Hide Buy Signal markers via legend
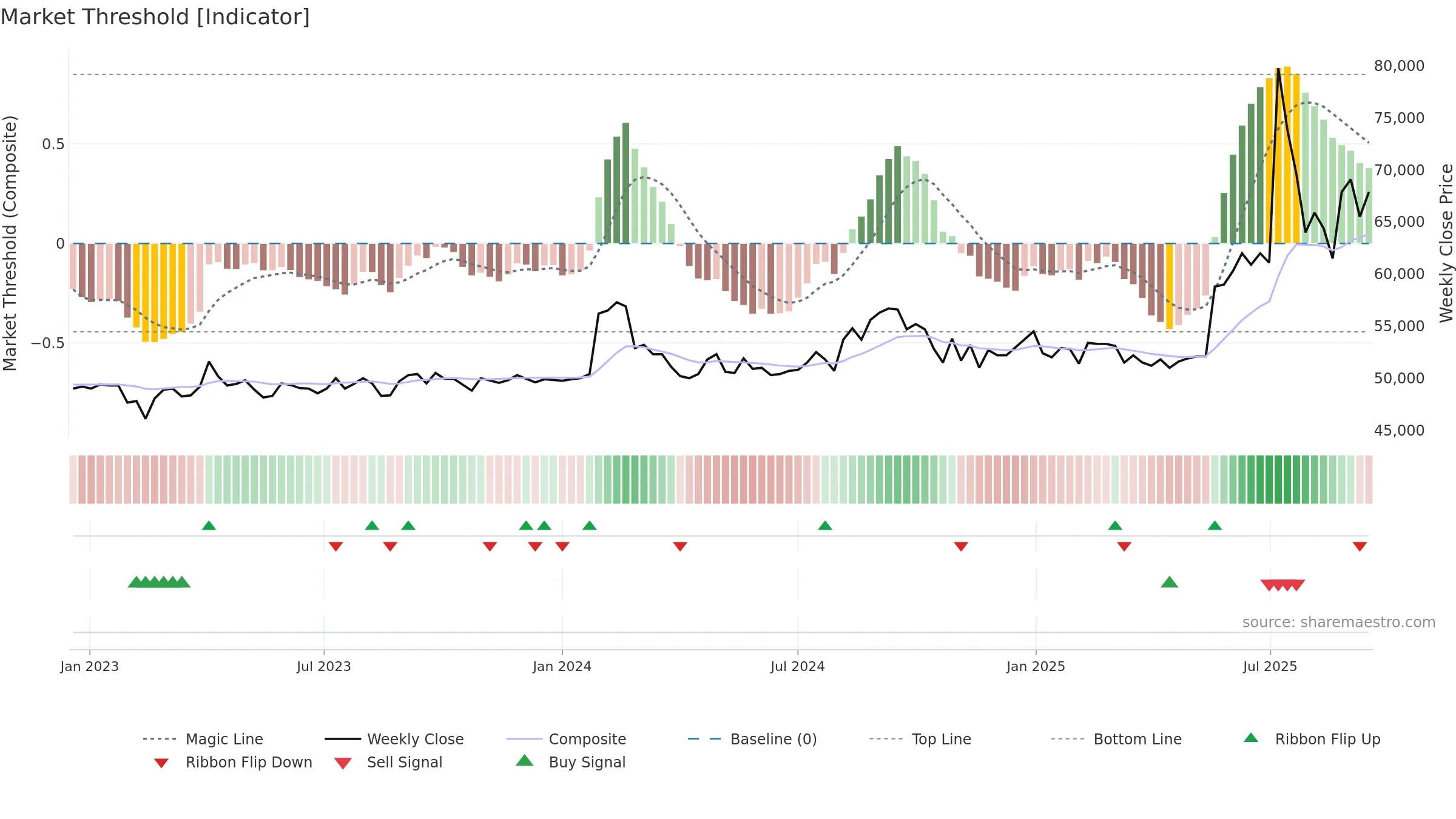The height and width of the screenshot is (819, 1456). 570,762
